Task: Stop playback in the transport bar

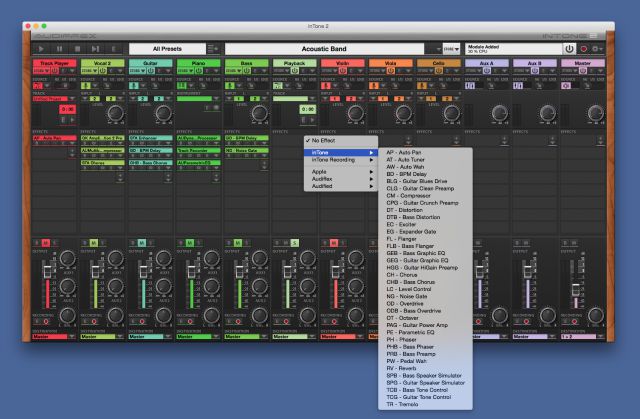Action: 77,49
